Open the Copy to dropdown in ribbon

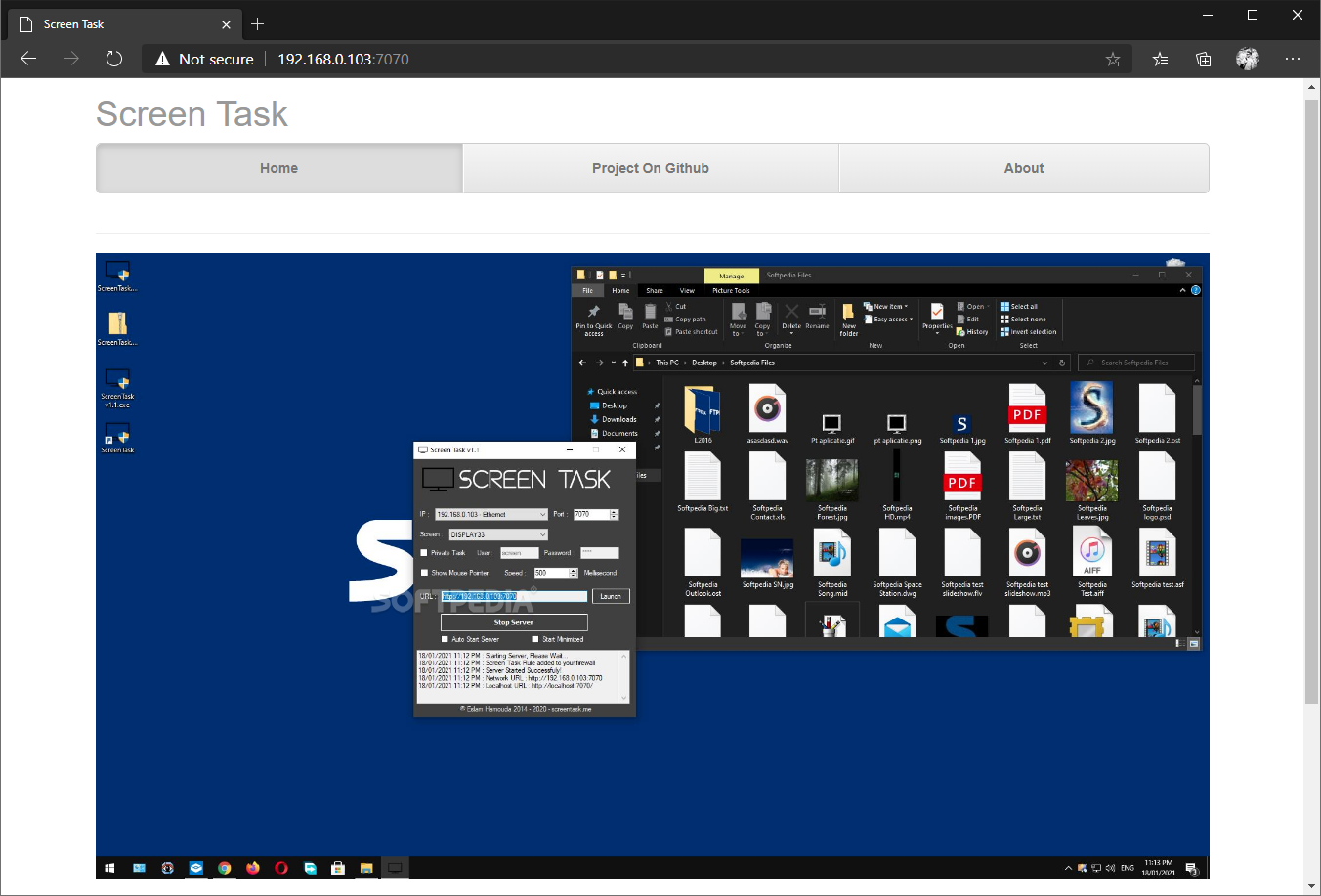pos(762,320)
